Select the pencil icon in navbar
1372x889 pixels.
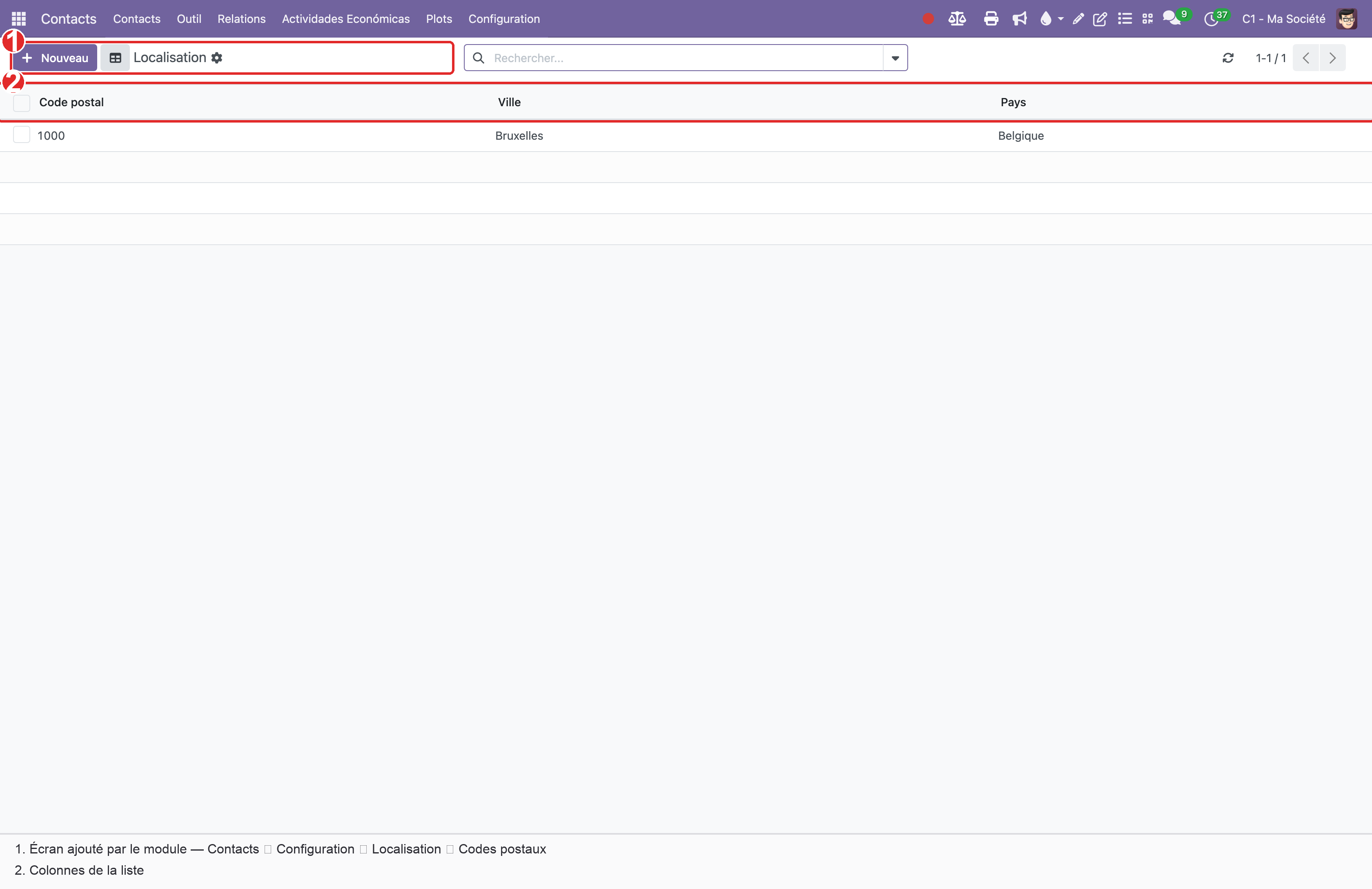click(x=1078, y=19)
